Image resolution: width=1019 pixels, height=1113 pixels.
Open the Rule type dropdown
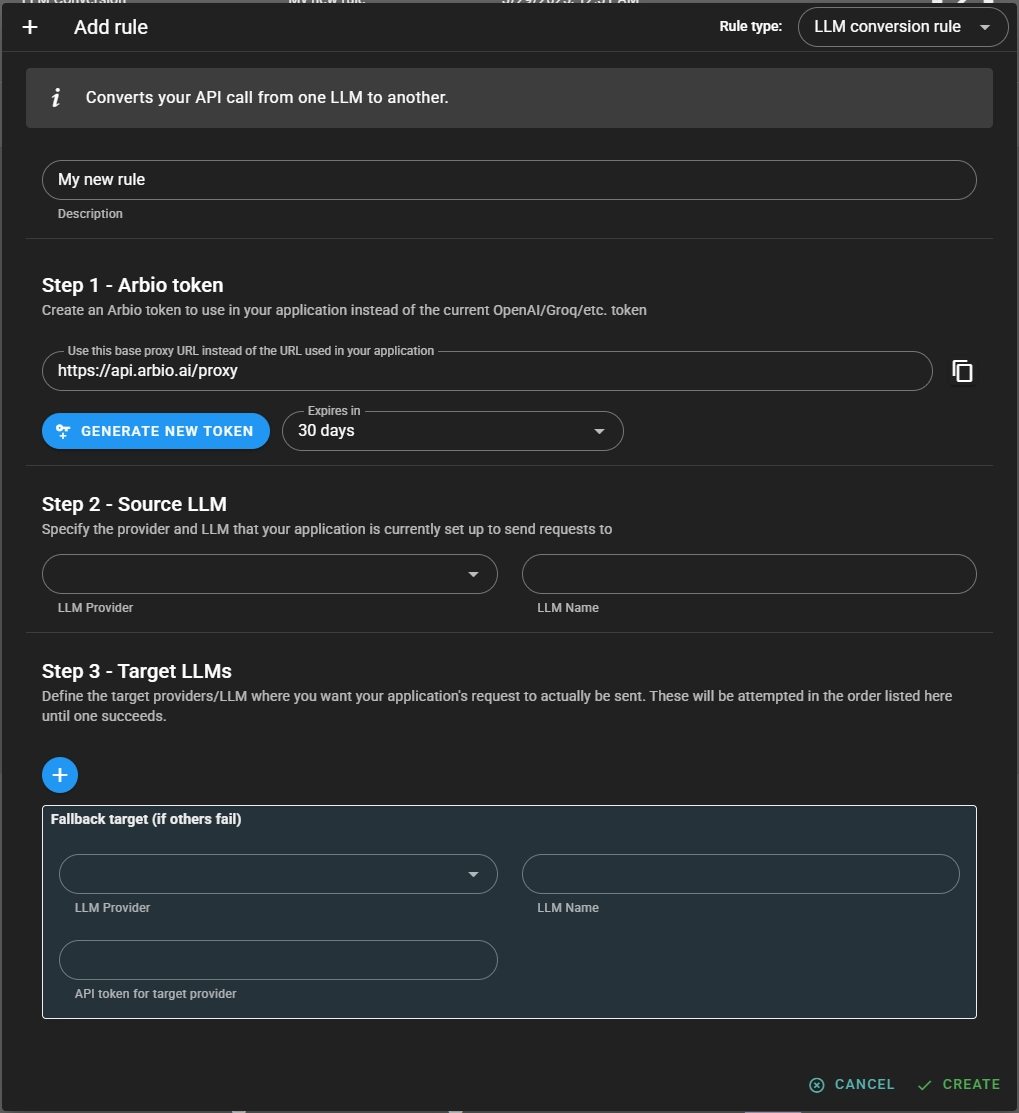(902, 27)
